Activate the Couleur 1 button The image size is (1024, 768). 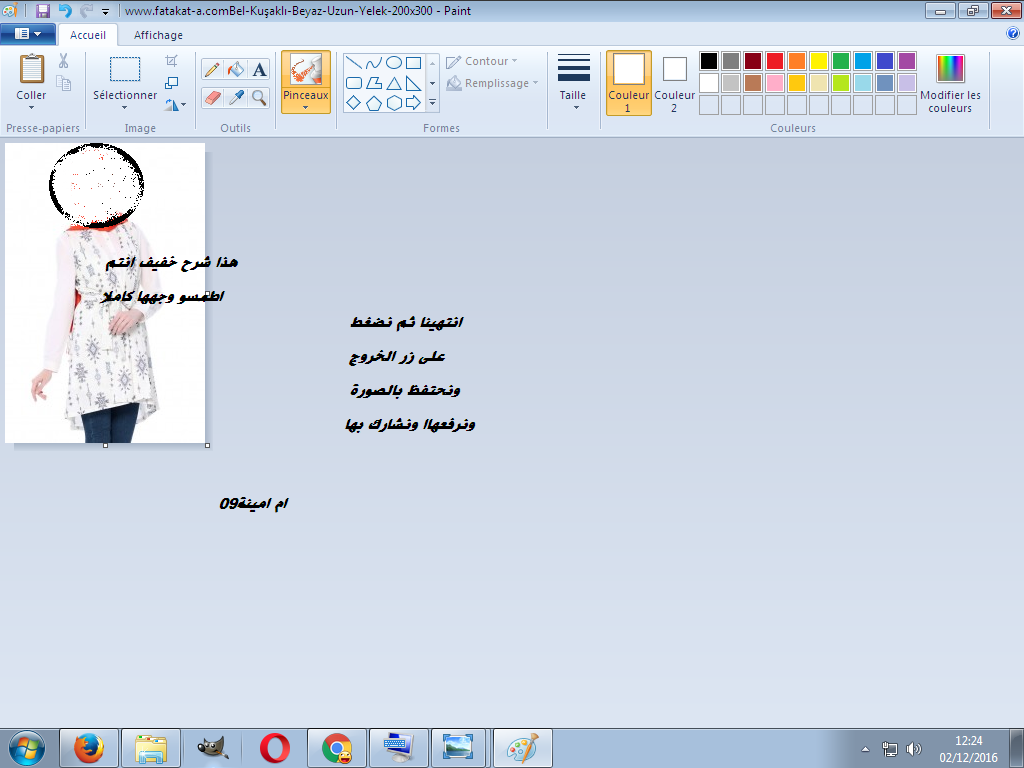(628, 82)
